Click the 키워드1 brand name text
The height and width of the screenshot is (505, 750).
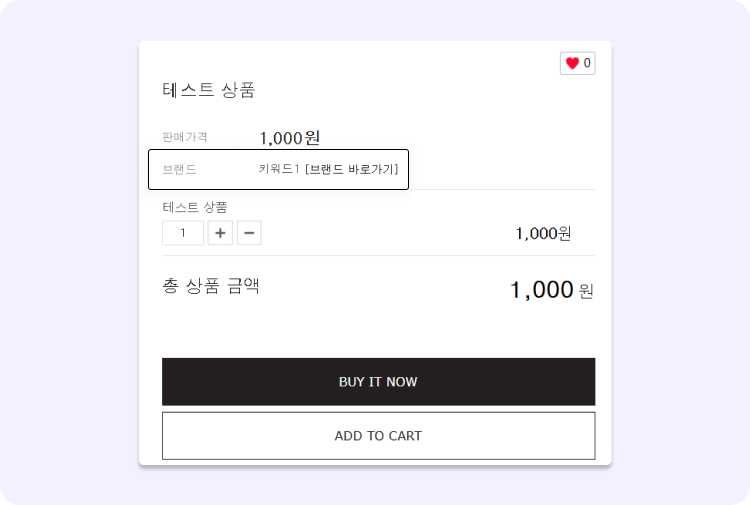click(x=279, y=169)
